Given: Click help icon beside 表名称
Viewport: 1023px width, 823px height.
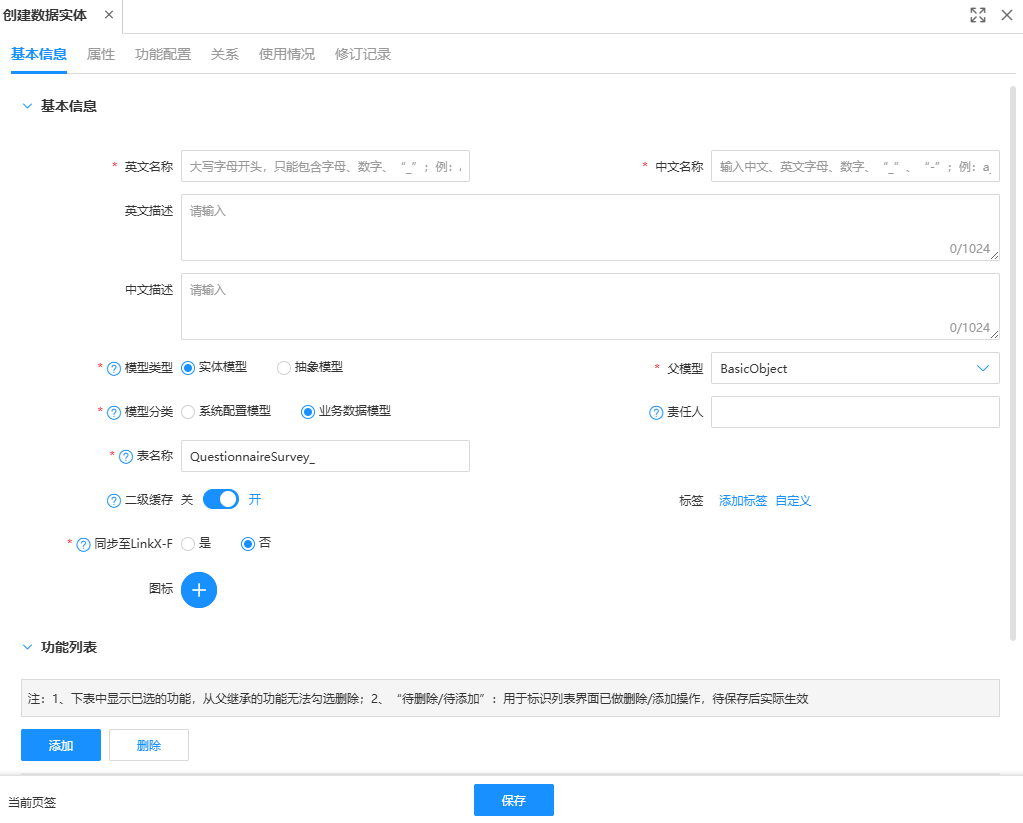Looking at the screenshot, I should (x=126, y=457).
